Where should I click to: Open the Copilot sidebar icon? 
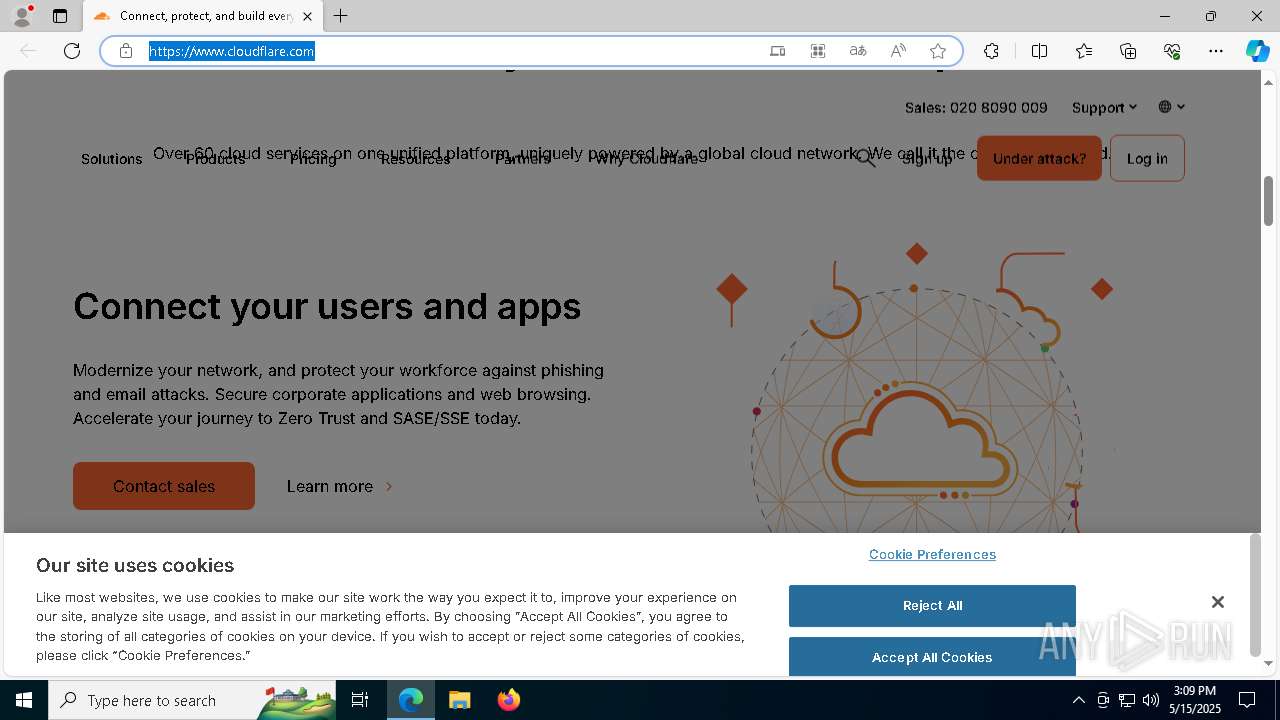coord(1257,51)
